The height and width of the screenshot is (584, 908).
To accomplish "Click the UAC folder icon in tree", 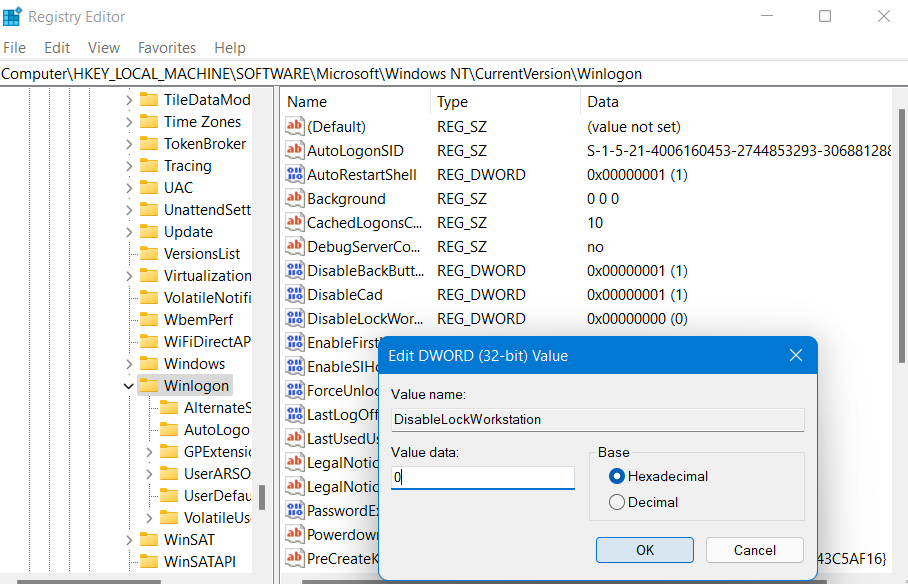I will pyautogui.click(x=149, y=188).
